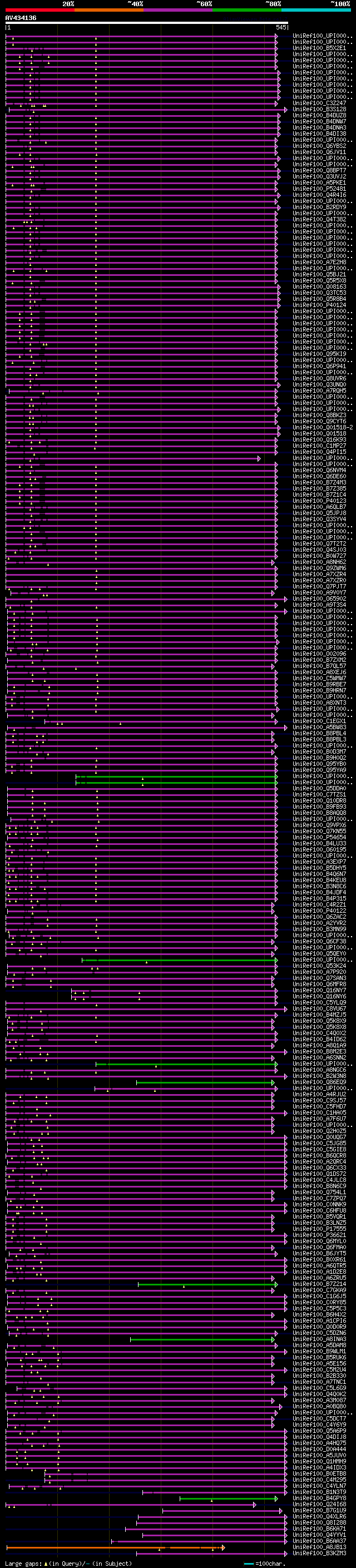Select hit label UniRef100_Q3TC53

[319, 293]
